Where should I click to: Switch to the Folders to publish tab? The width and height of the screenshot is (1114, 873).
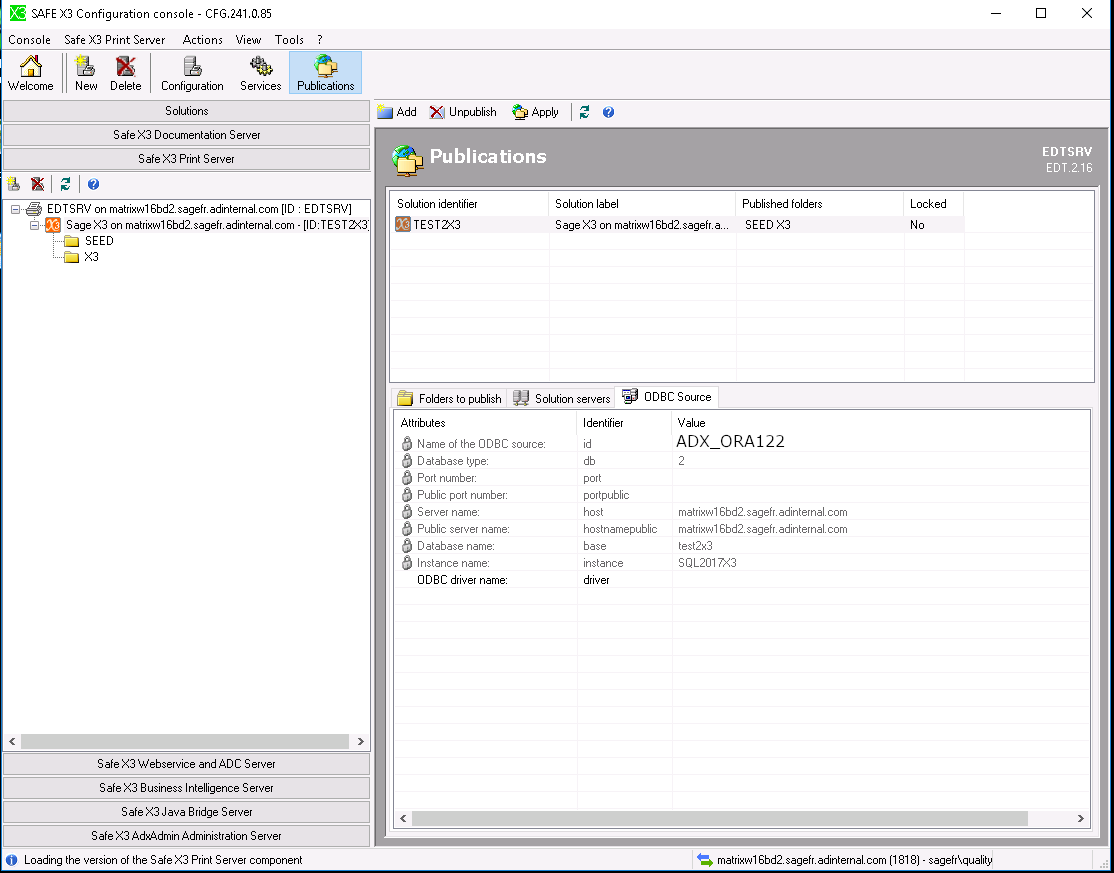coord(449,398)
